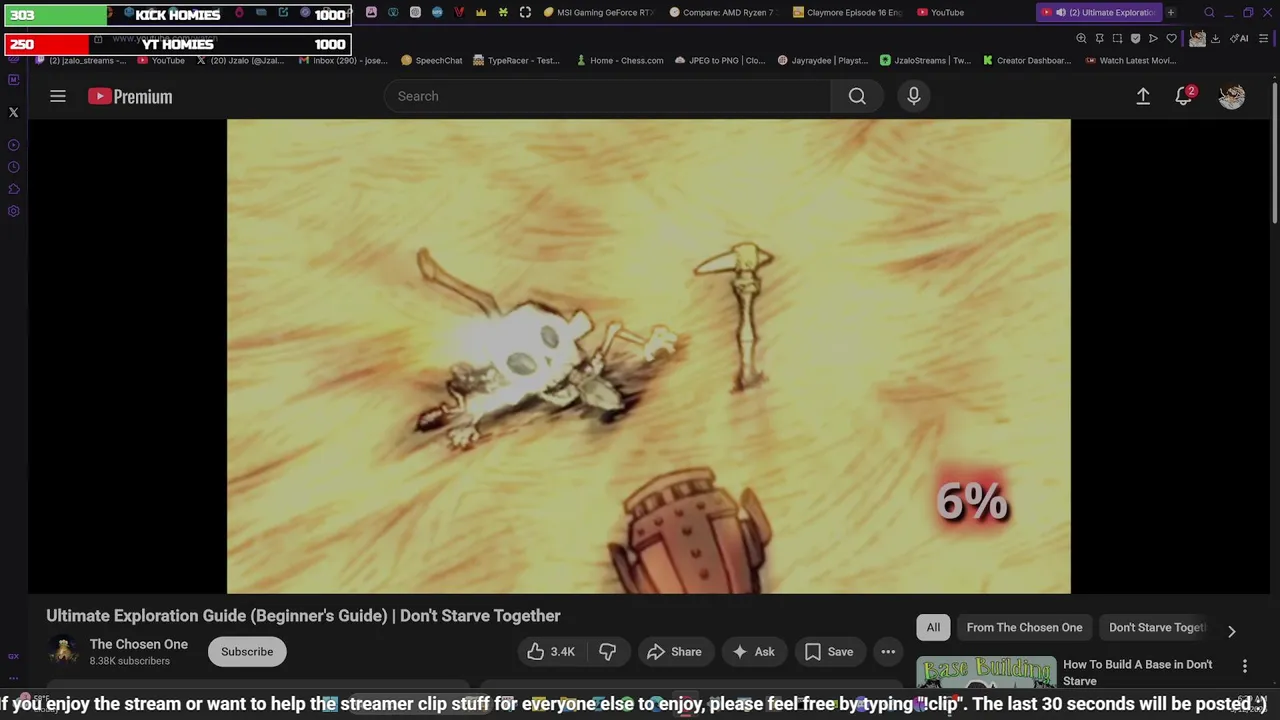Click the YouTube search magnifier button
The image size is (1280, 720).
coord(857,96)
